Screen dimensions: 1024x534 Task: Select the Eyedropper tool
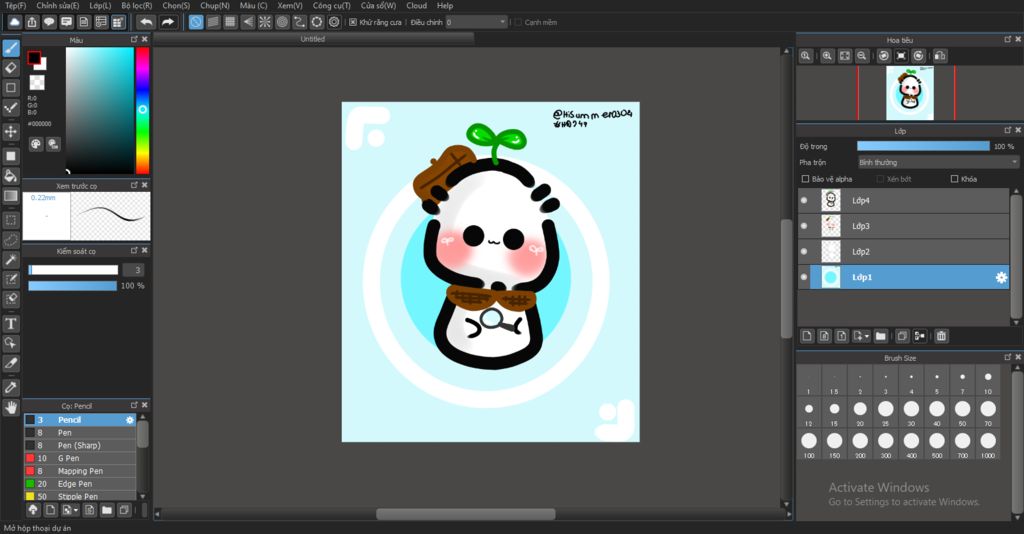(11, 387)
